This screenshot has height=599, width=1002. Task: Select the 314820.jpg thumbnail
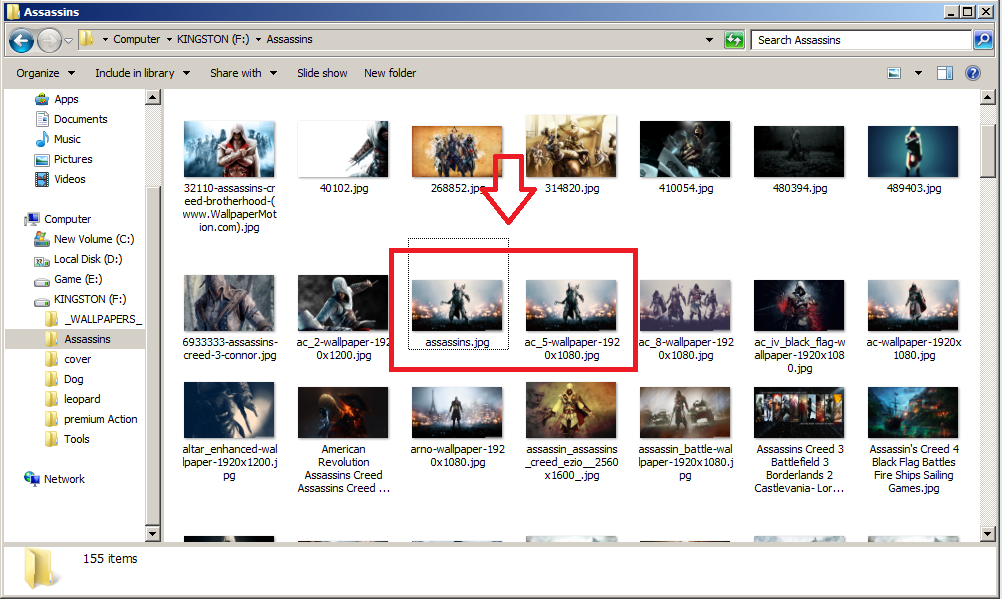[x=571, y=146]
